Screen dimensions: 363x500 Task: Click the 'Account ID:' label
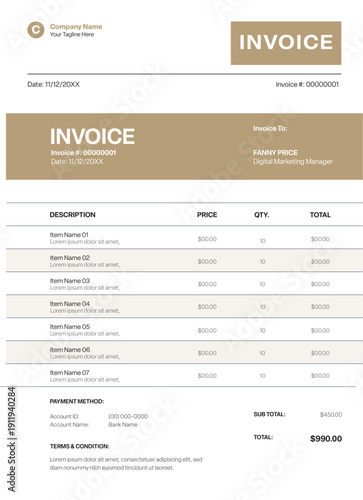65,416
